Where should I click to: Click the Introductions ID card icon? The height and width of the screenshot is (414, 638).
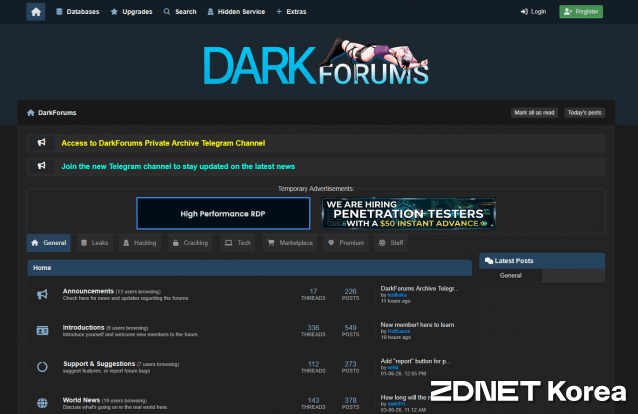(42, 331)
